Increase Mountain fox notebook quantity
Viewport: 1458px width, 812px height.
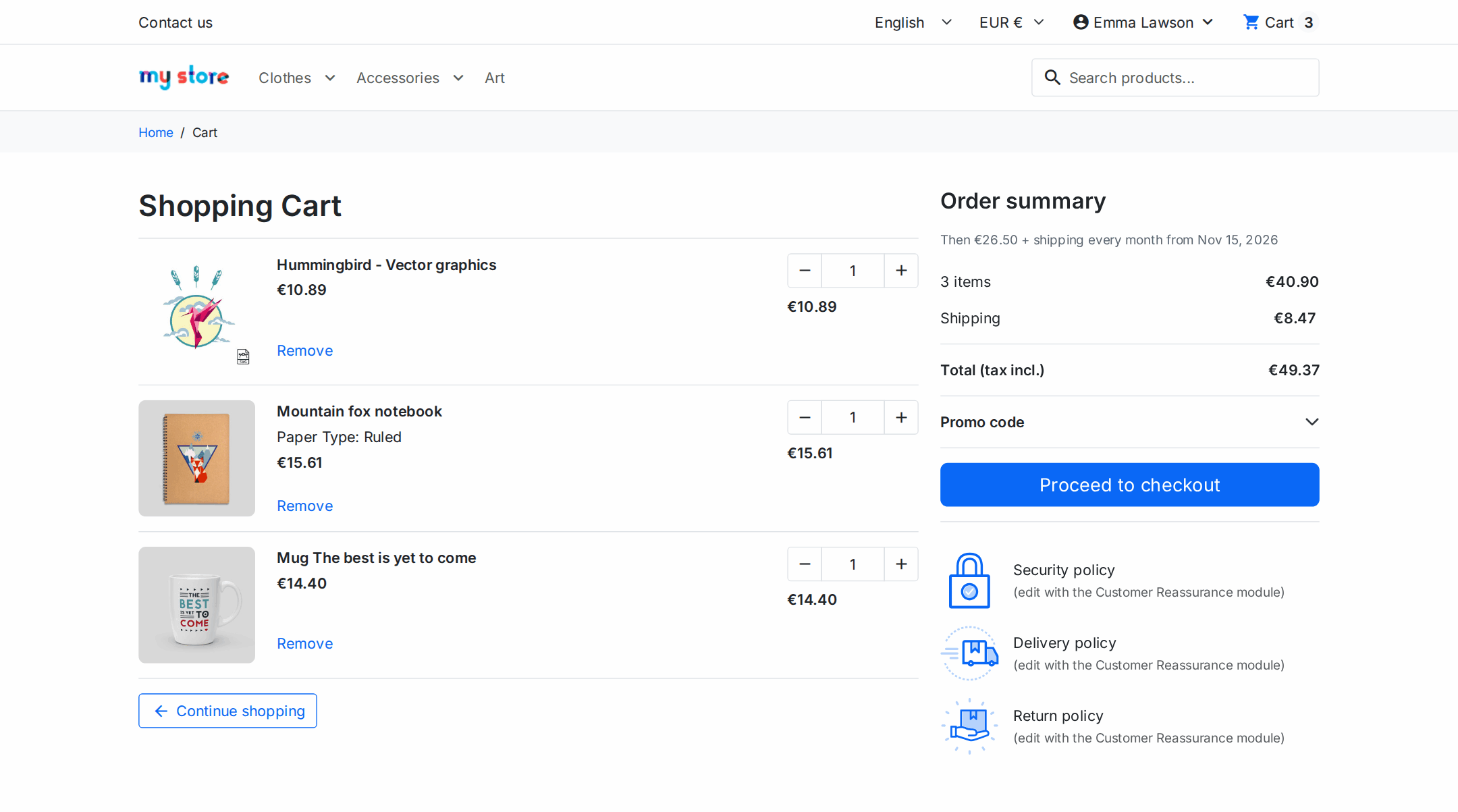pos(901,417)
